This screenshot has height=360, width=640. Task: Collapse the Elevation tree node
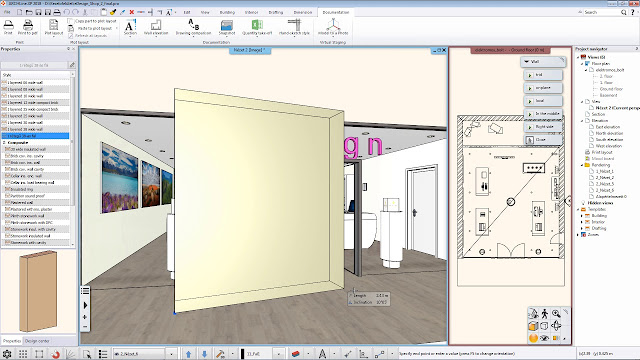point(582,121)
